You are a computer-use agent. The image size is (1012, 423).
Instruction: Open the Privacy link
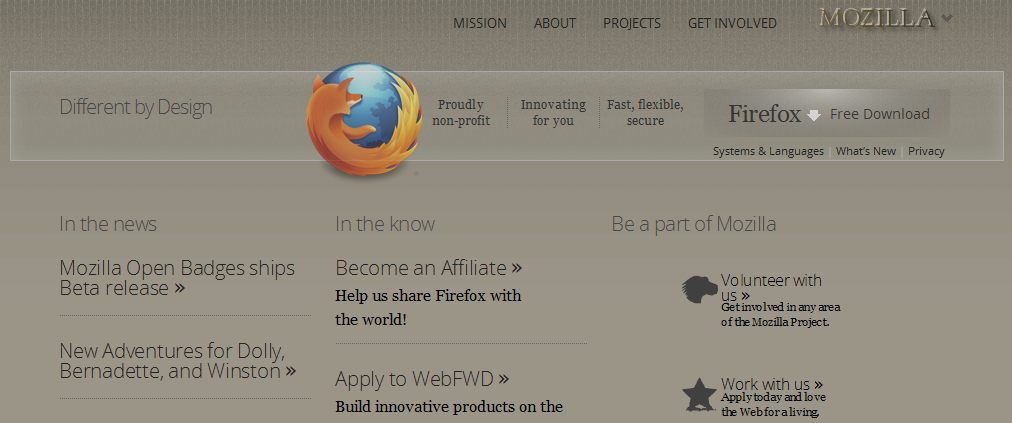[x=926, y=151]
